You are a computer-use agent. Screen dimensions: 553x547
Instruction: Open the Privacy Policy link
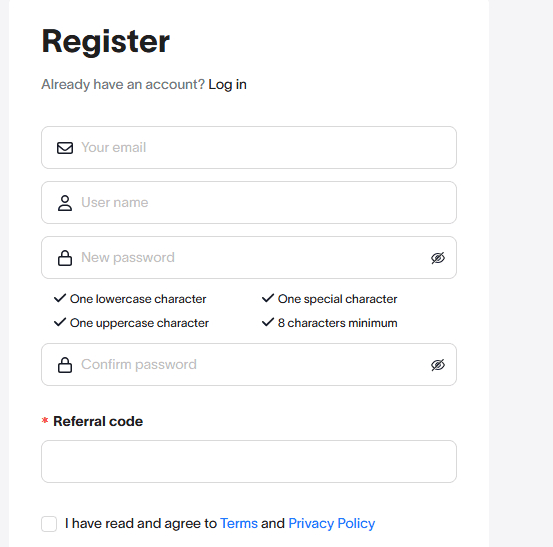332,524
